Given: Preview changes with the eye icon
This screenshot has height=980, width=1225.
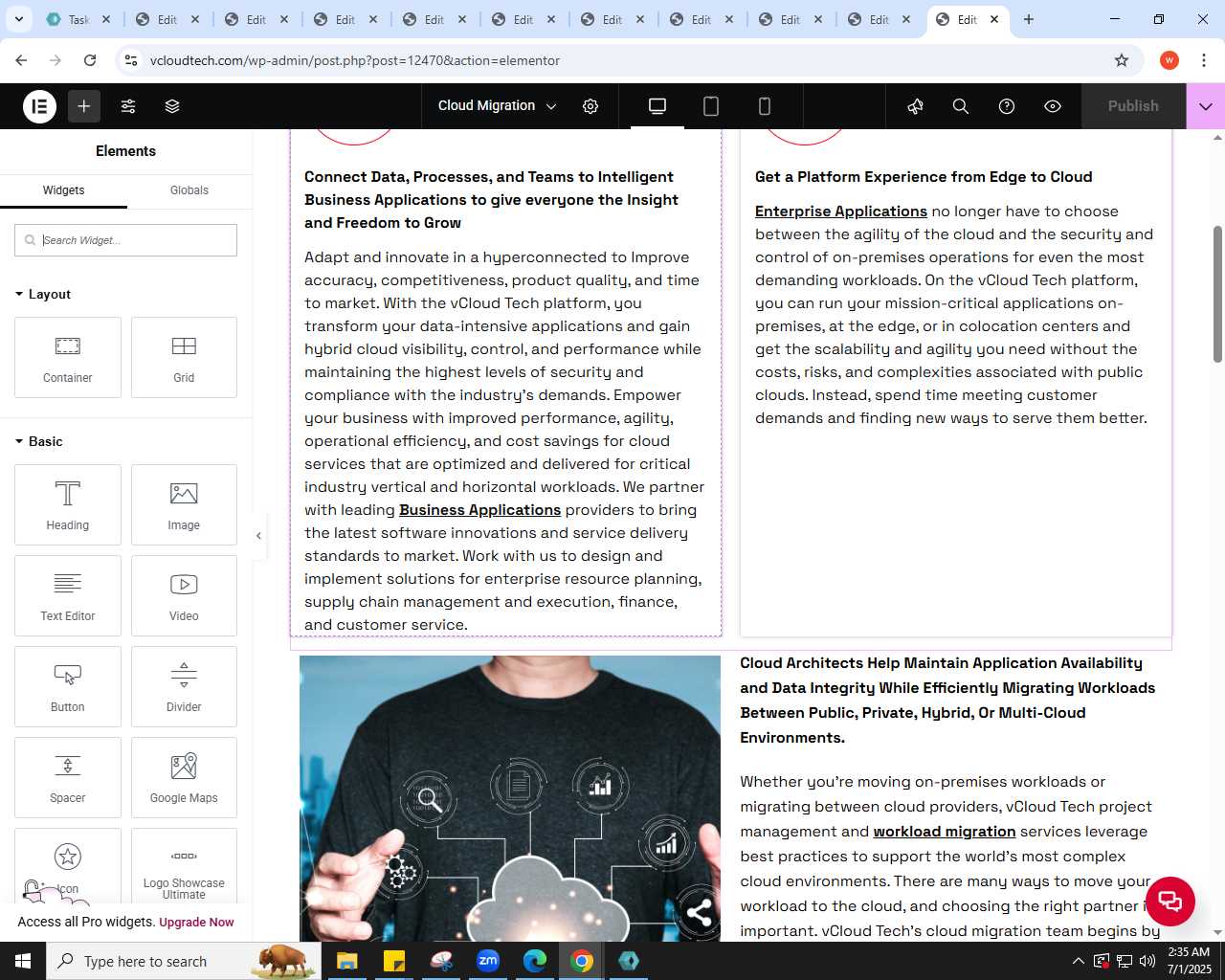Looking at the screenshot, I should (1053, 106).
